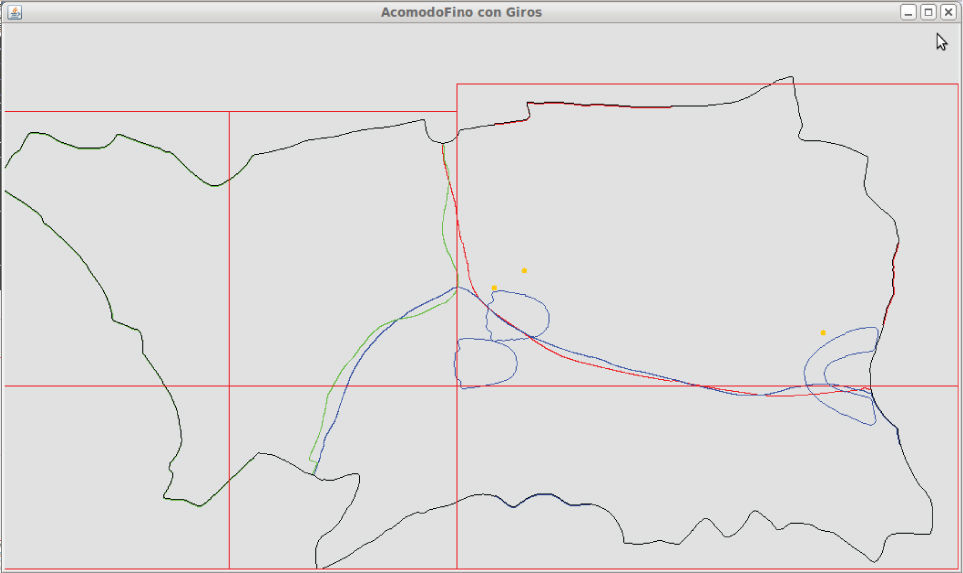This screenshot has width=963, height=573.
Task: Click inside the lower blue loop at center
Action: click(485, 362)
